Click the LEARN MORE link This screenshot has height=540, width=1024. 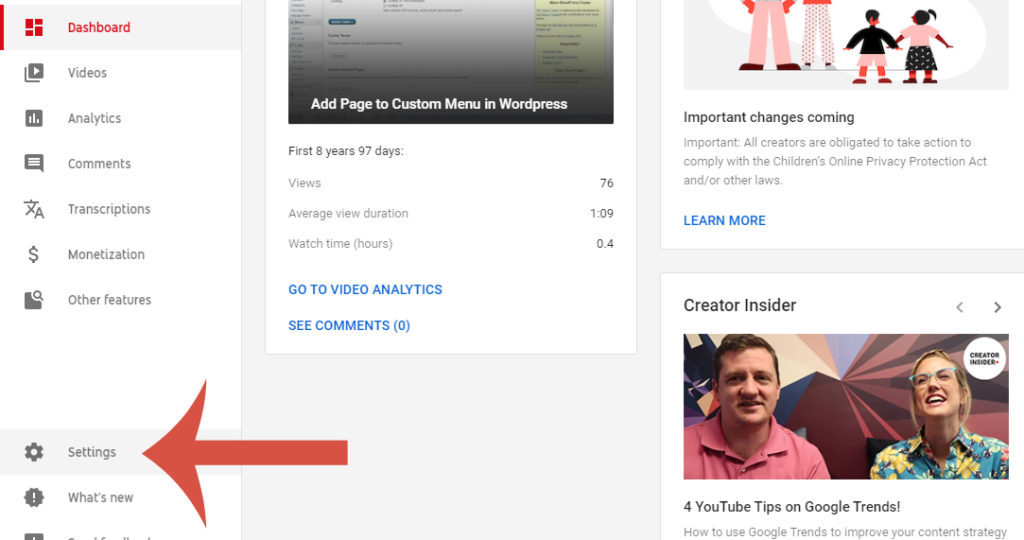(724, 221)
